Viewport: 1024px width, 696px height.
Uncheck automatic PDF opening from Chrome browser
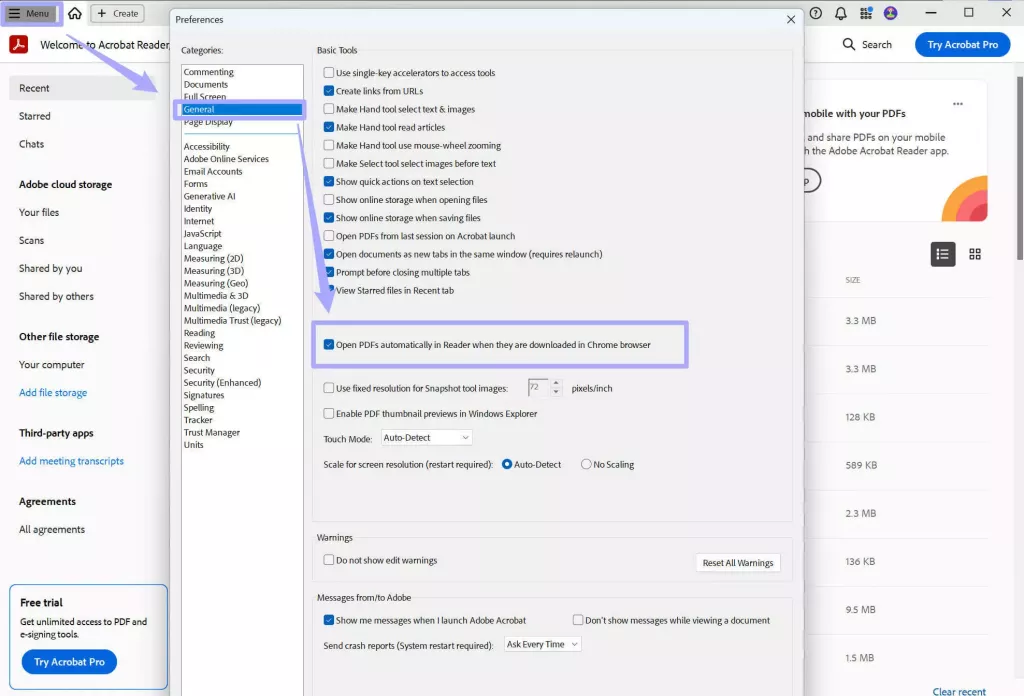[x=330, y=344]
